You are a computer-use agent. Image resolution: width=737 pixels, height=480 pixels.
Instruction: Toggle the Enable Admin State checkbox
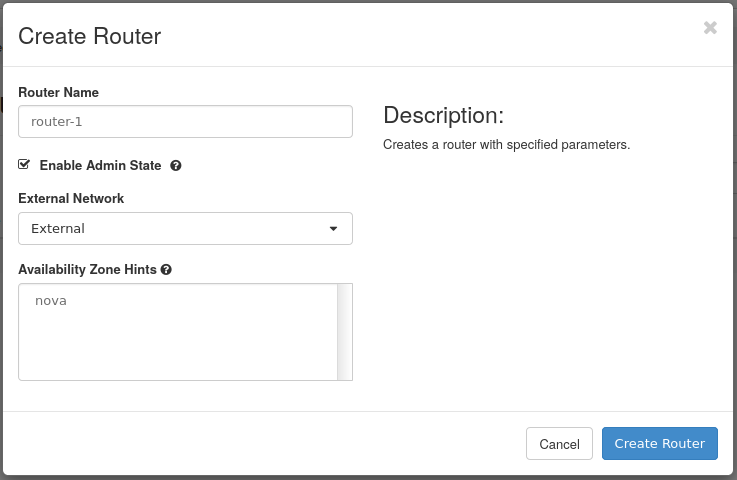(24, 164)
